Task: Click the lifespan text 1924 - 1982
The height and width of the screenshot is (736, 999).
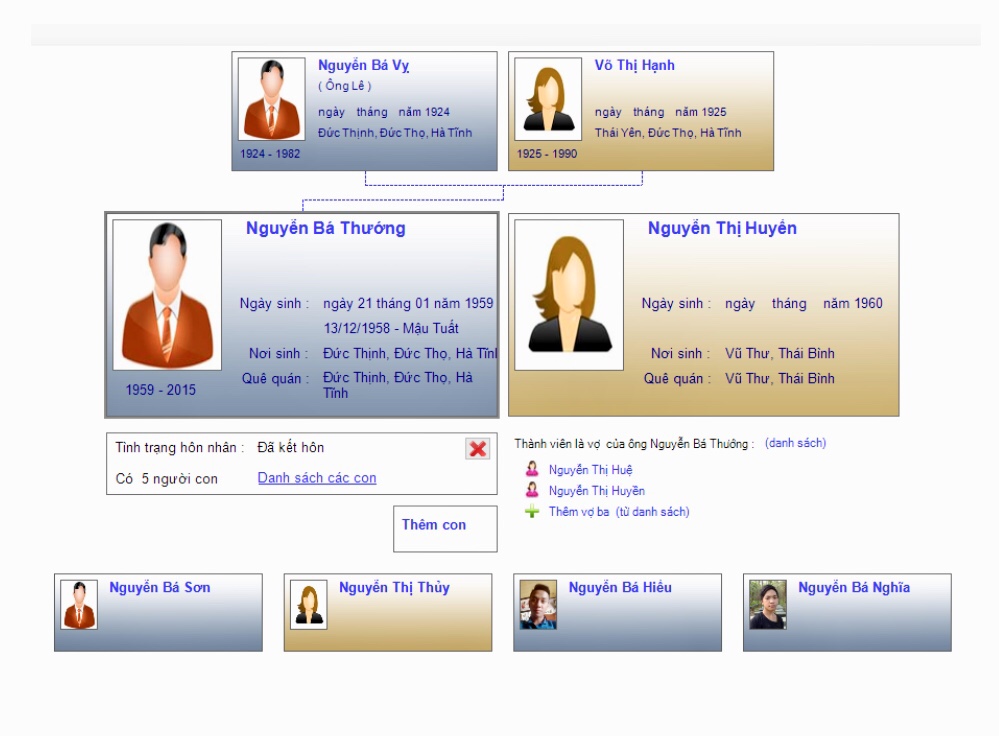Action: (x=270, y=154)
